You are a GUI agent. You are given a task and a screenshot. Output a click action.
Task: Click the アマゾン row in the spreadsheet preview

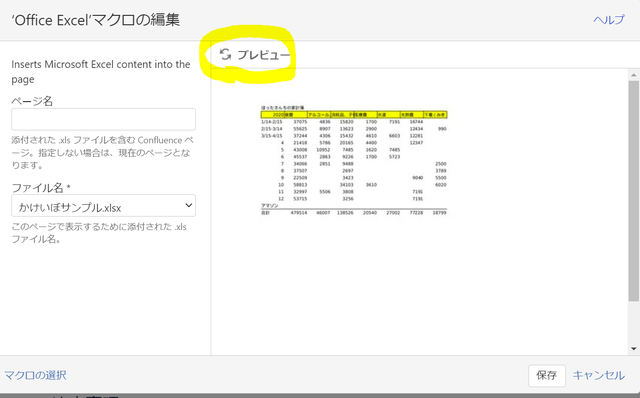354,205
